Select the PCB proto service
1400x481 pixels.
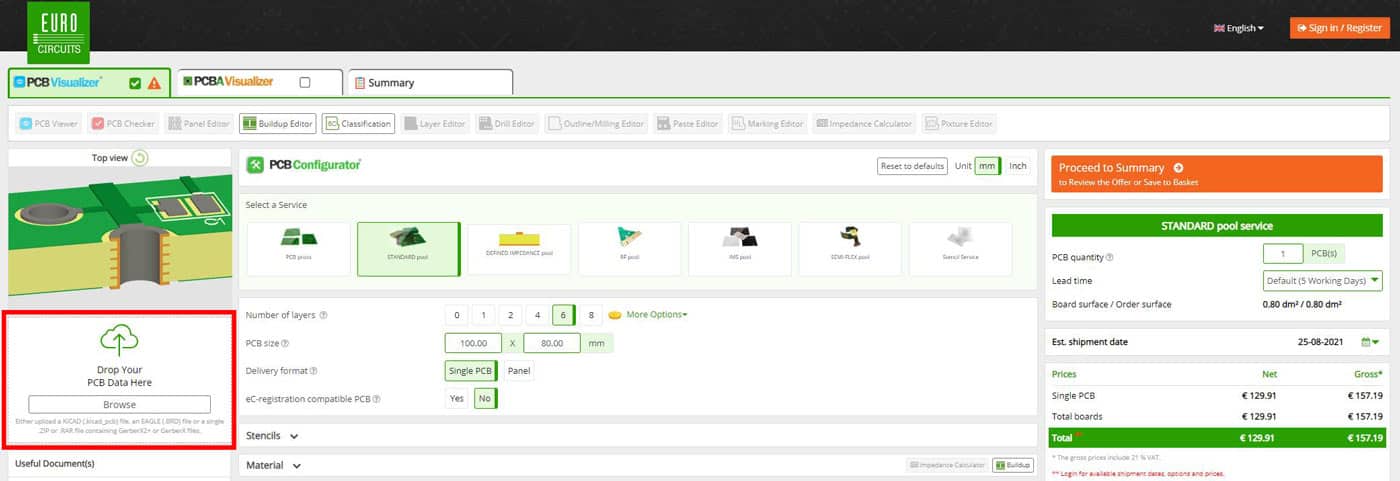coord(299,249)
